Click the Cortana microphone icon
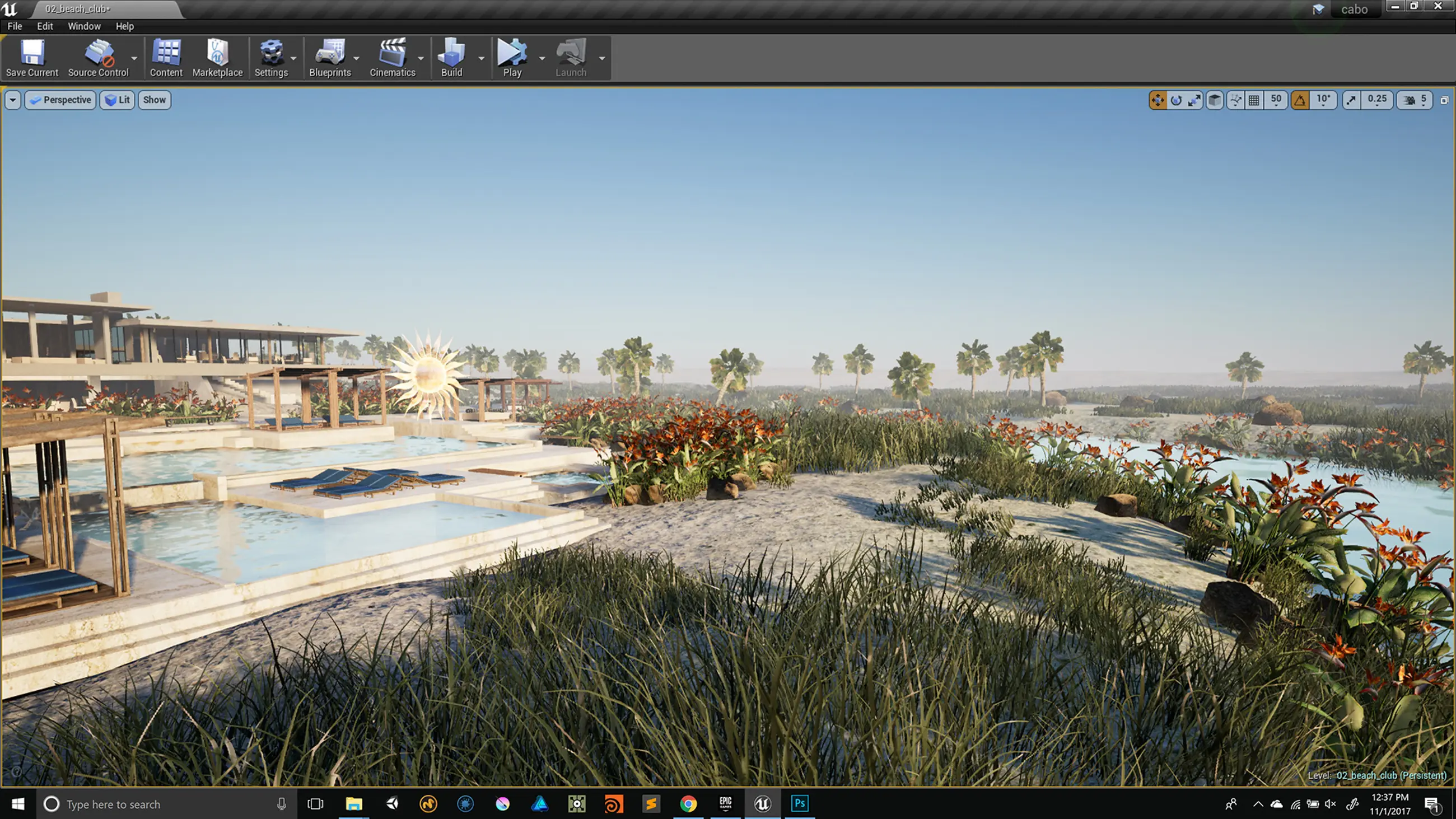This screenshot has height=819, width=1456. point(282,804)
